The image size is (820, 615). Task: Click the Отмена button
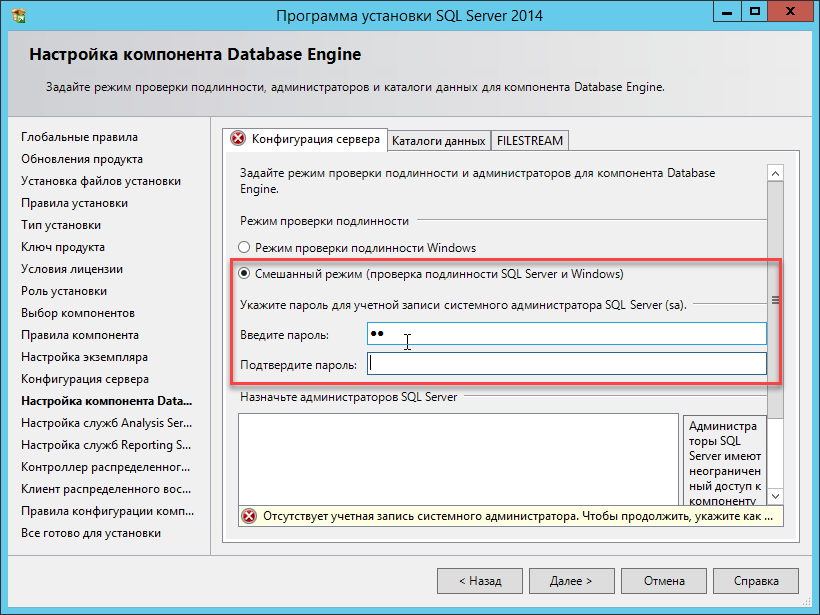664,580
